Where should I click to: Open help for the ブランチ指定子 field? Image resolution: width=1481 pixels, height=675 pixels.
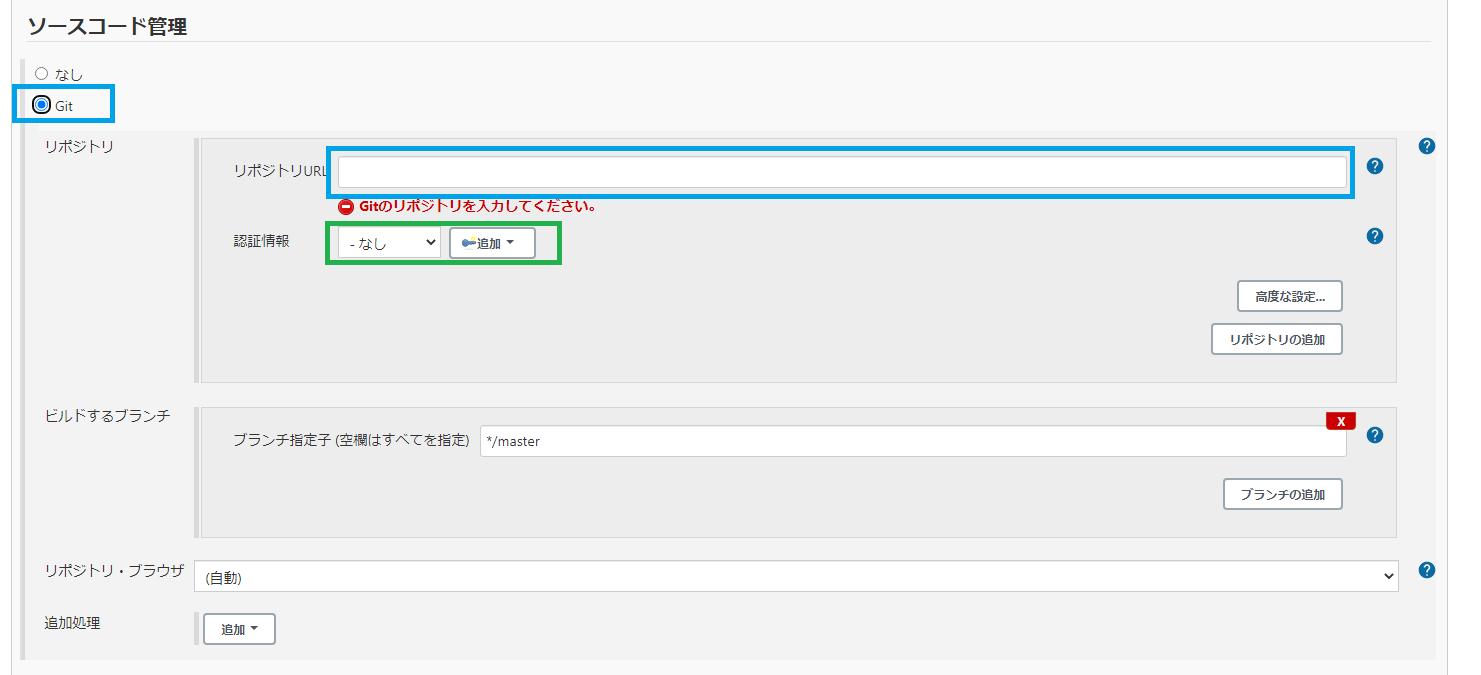point(1375,435)
